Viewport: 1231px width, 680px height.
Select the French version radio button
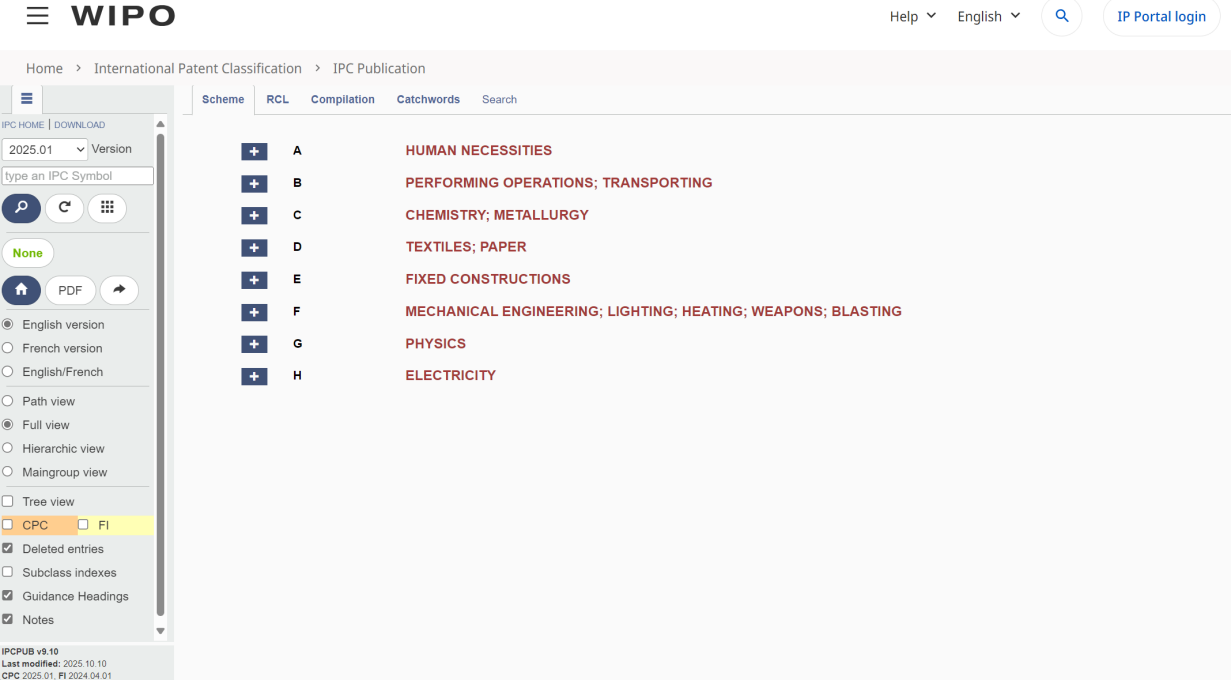8,348
